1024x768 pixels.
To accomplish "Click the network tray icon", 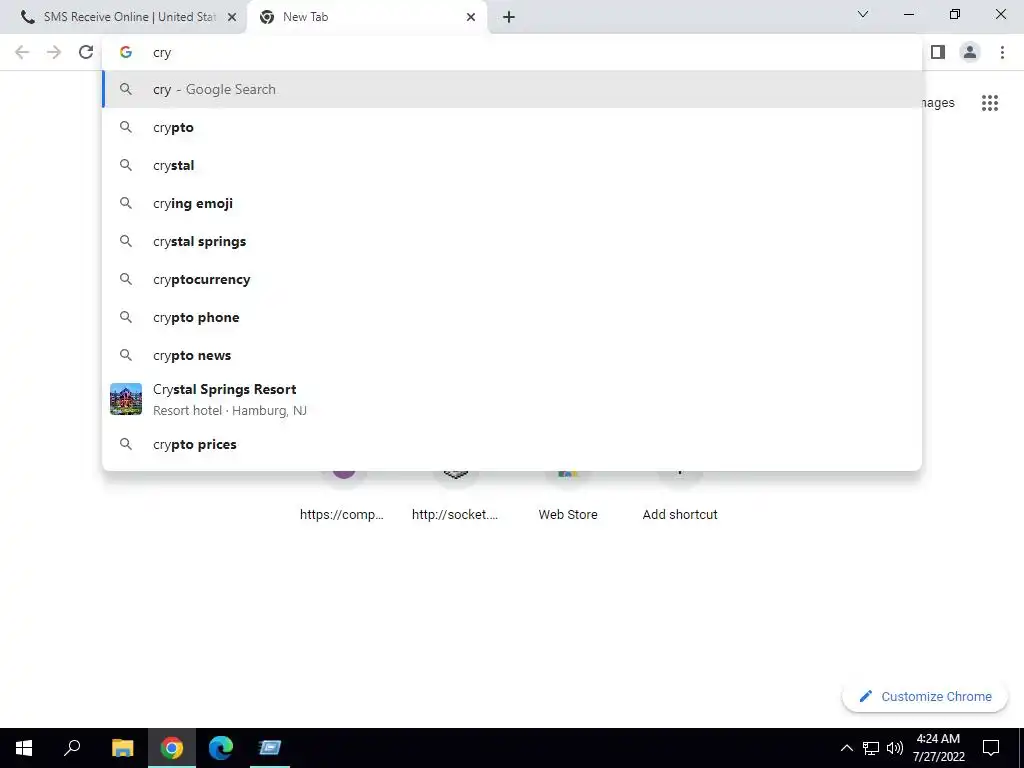I will (x=871, y=748).
